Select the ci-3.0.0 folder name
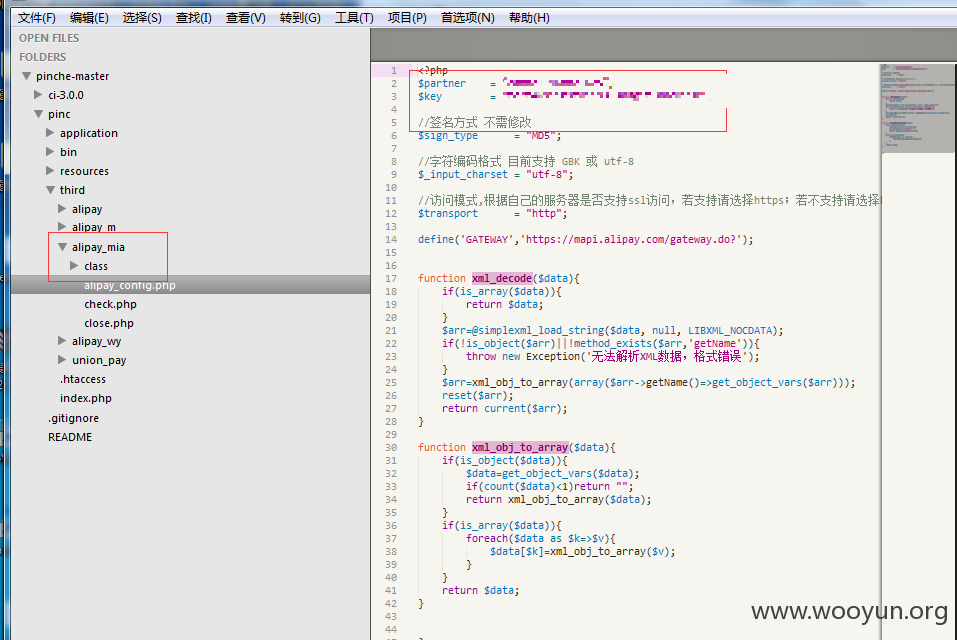The height and width of the screenshot is (640, 957). [x=66, y=95]
